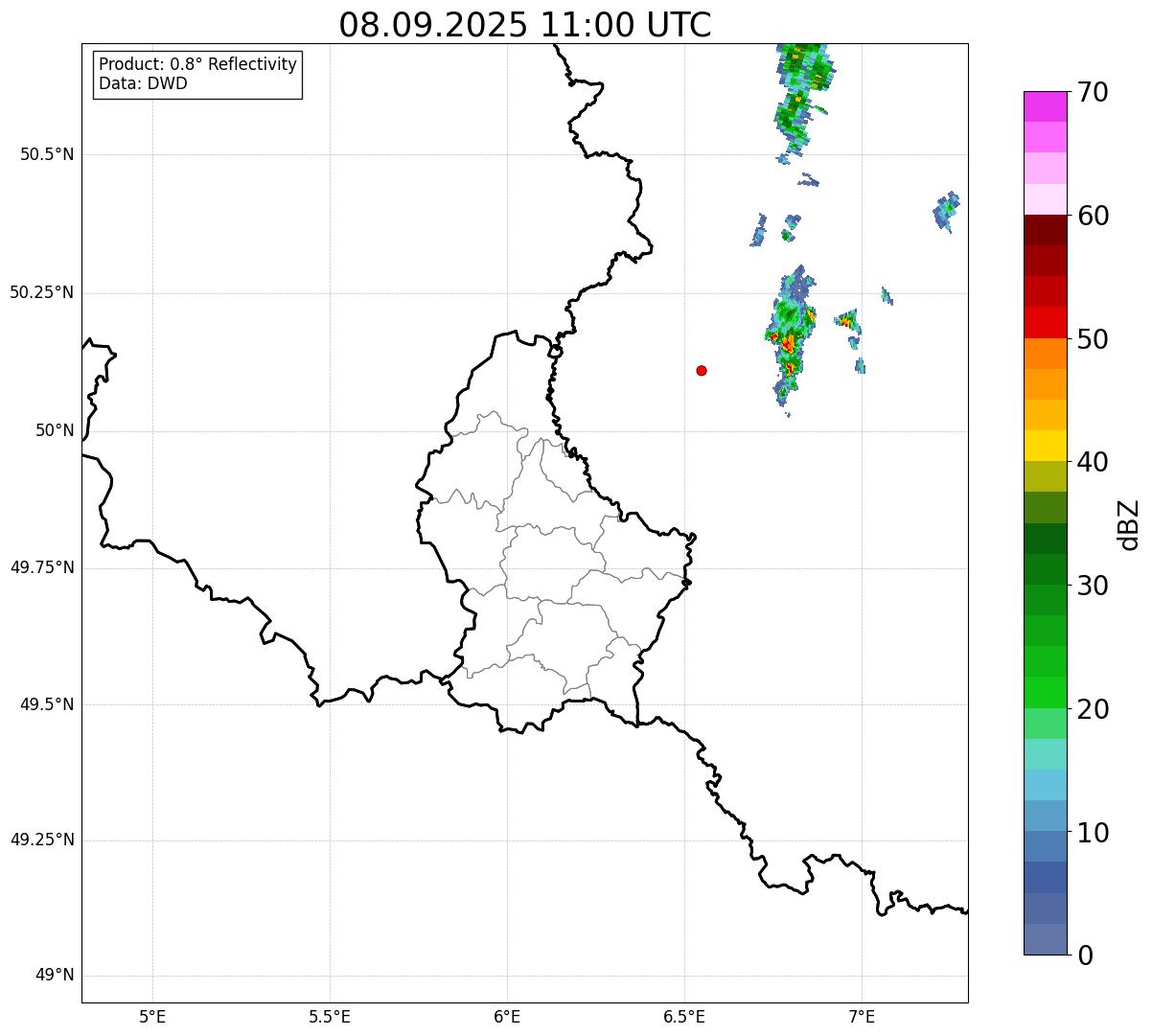Click the dark green colorbar segment near 33
Screen dimensions: 1152x1036
click(x=1045, y=539)
